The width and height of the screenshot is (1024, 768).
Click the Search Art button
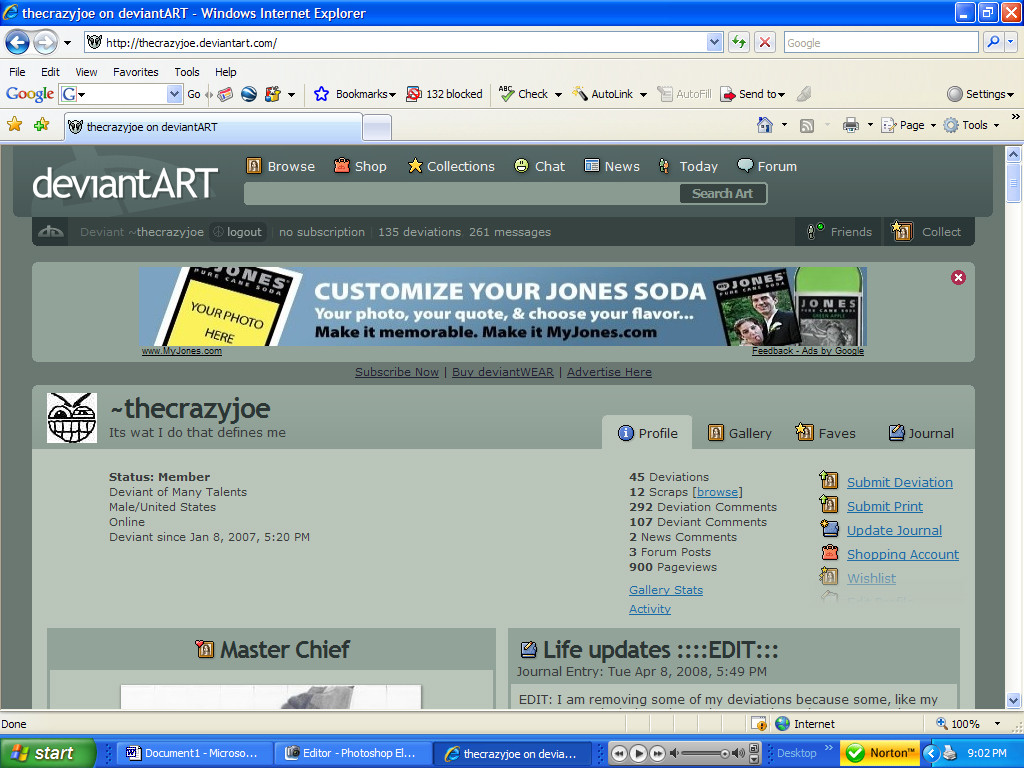tap(723, 193)
